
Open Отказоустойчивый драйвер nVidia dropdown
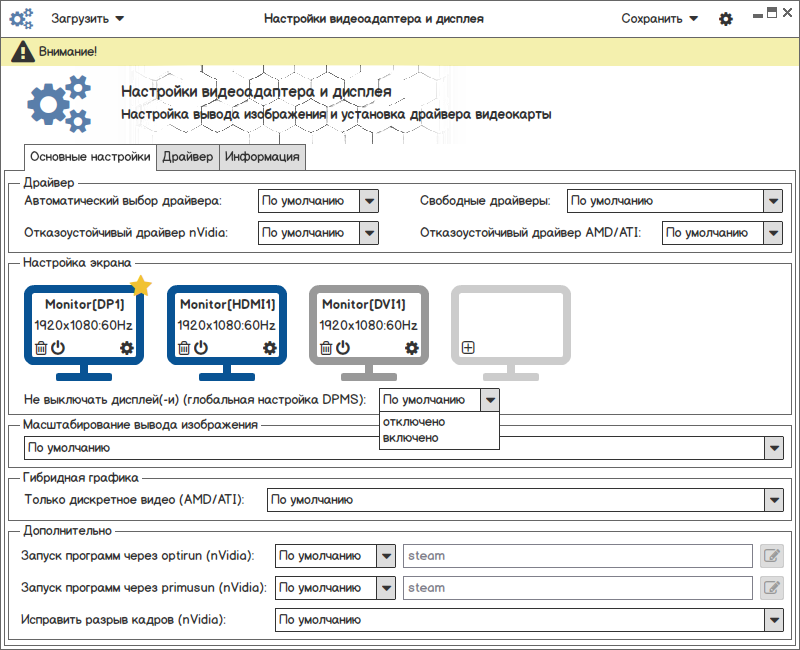pyautogui.click(x=318, y=233)
